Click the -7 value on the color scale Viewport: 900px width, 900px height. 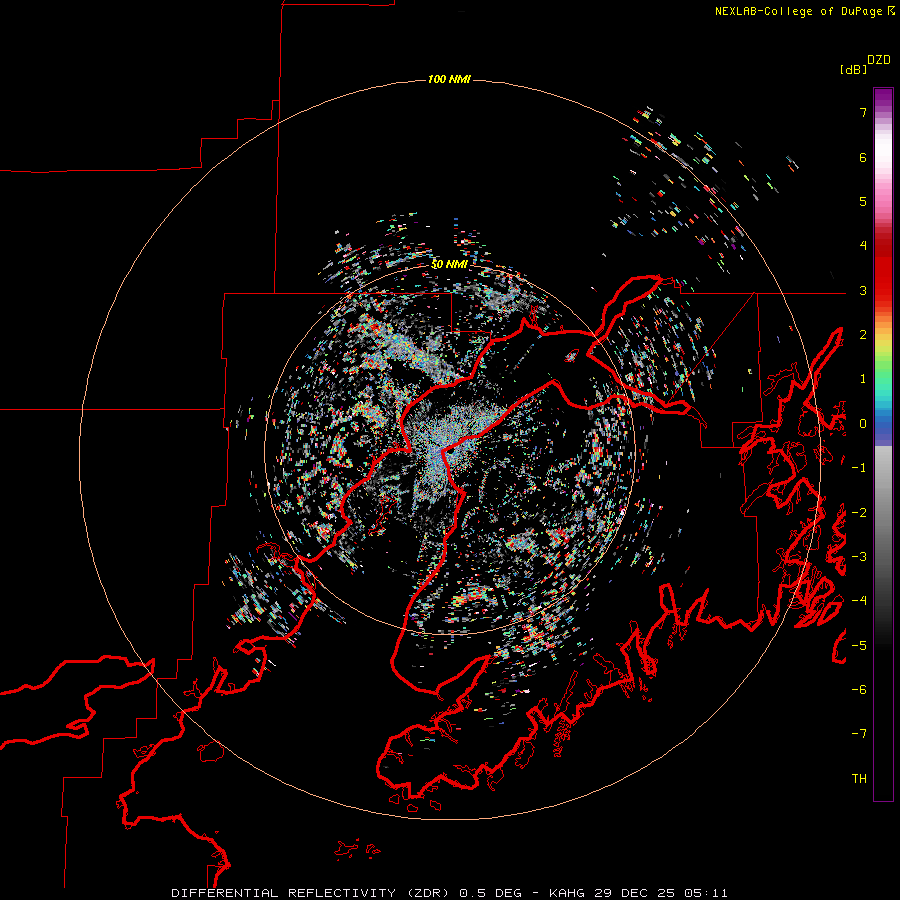[859, 734]
